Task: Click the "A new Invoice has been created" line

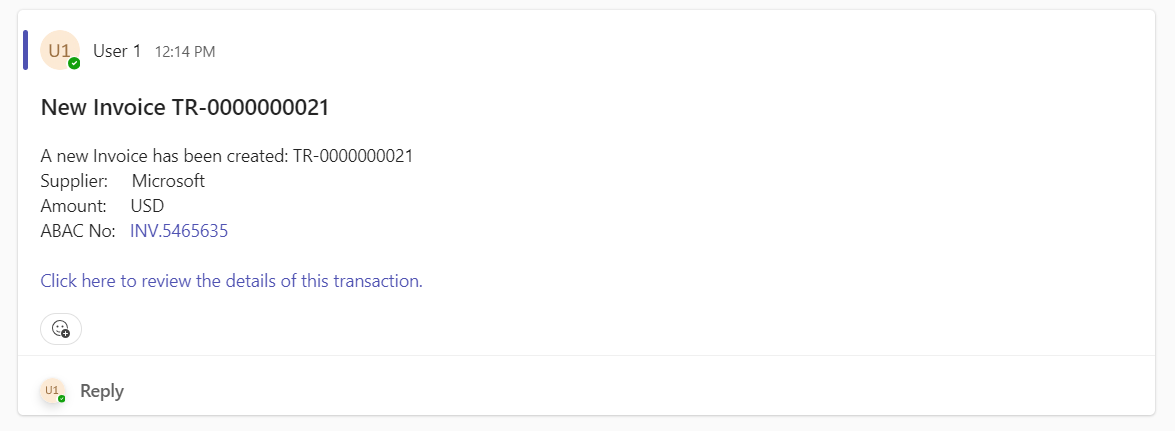Action: point(165,156)
